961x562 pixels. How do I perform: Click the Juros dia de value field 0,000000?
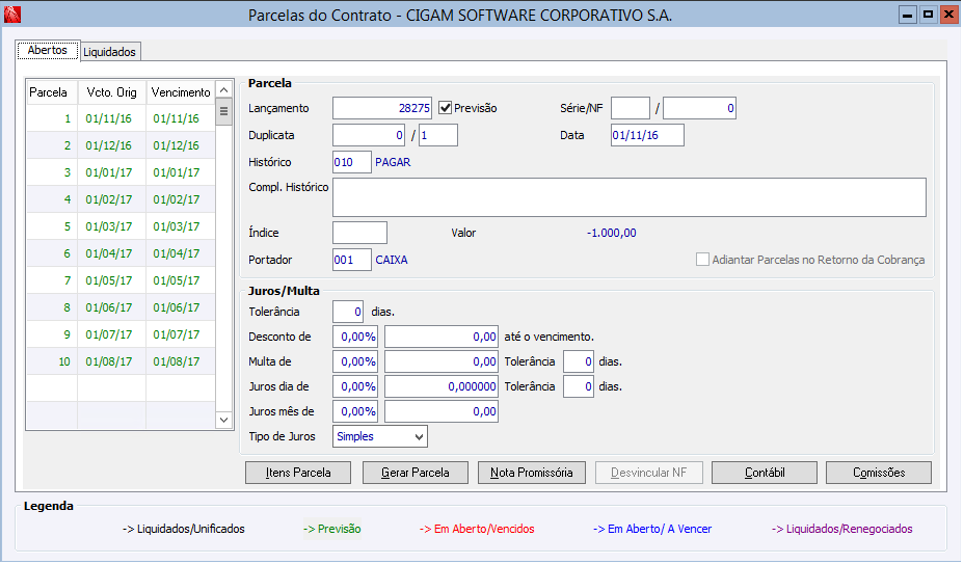coord(441,386)
